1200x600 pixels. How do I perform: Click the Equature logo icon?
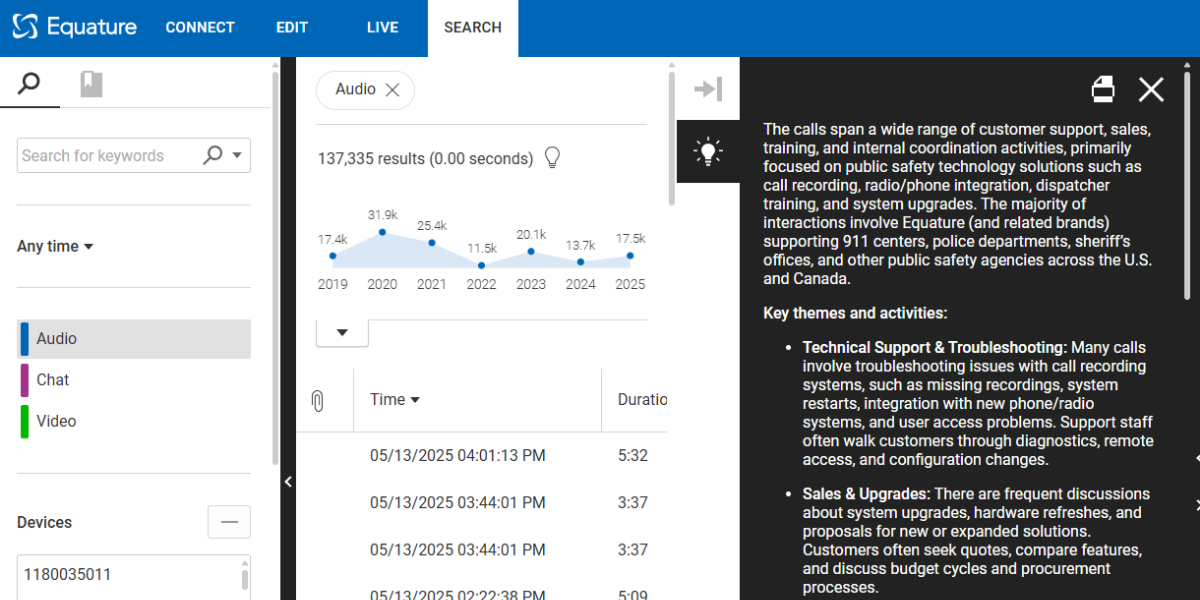pos(26,27)
